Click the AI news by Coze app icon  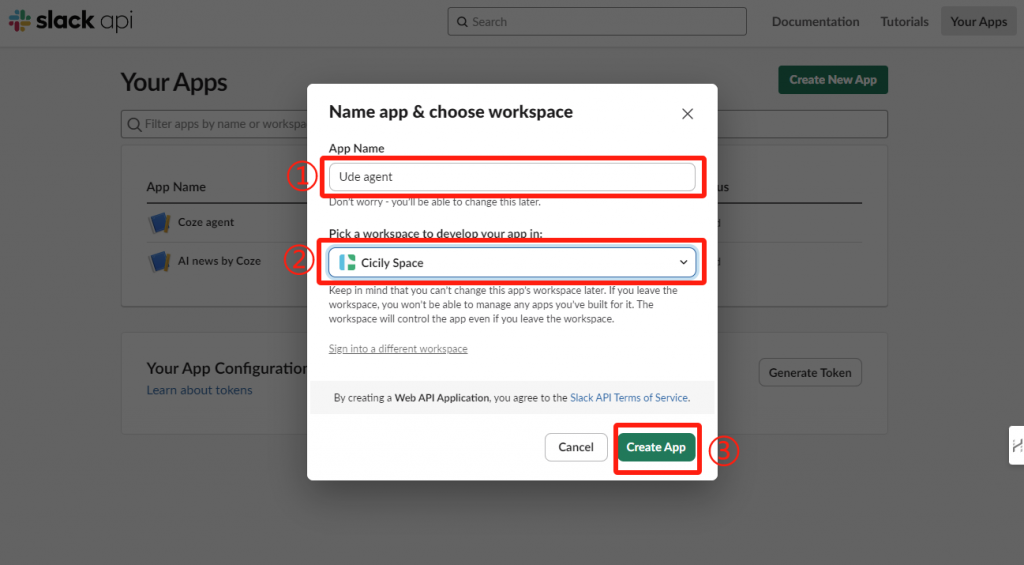pyautogui.click(x=159, y=261)
